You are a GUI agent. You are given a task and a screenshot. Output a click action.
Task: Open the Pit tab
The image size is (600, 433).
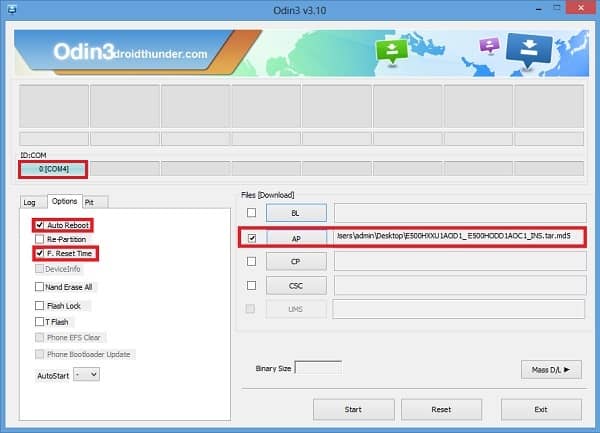click(x=95, y=202)
